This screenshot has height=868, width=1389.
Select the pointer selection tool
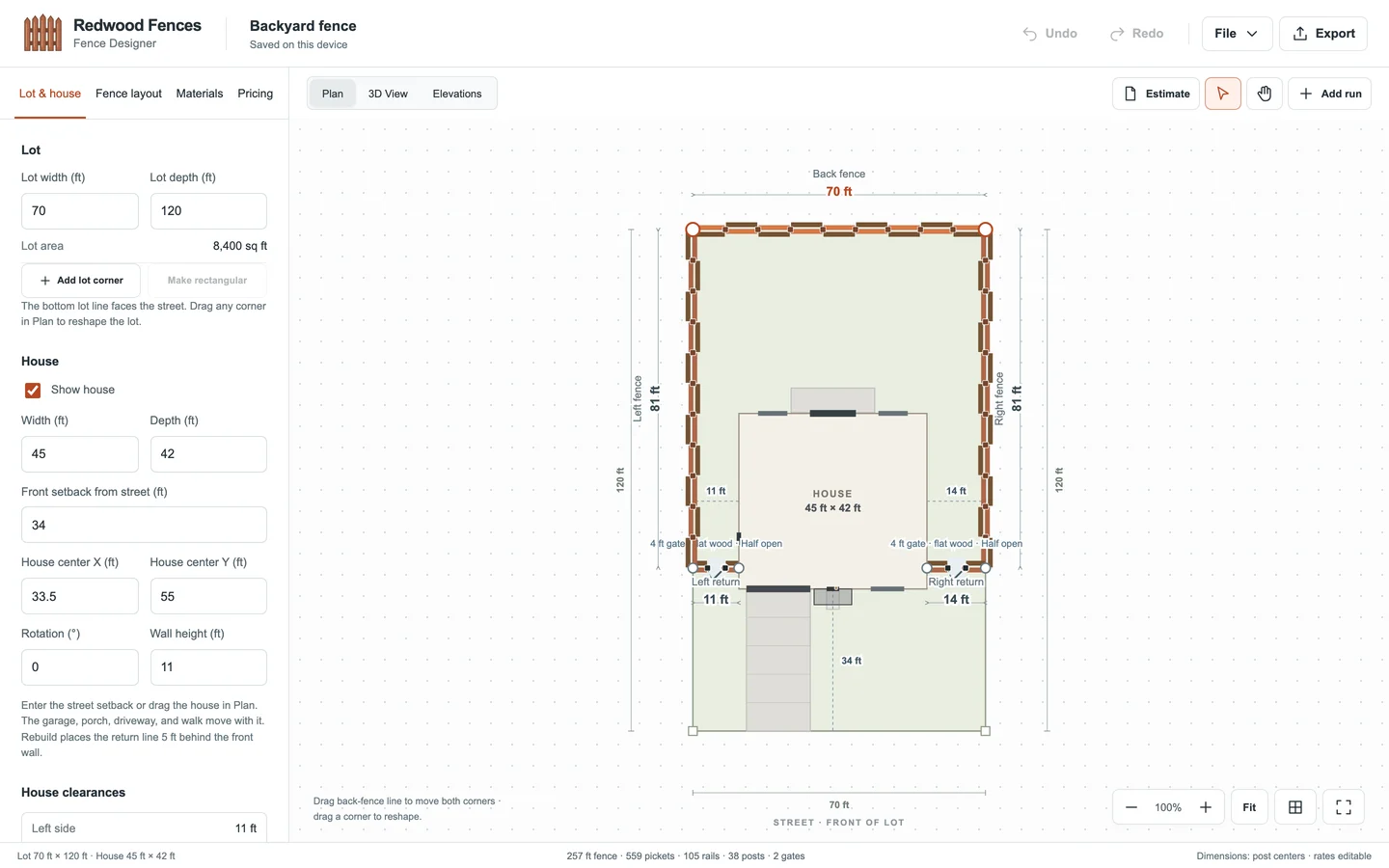pos(1222,94)
